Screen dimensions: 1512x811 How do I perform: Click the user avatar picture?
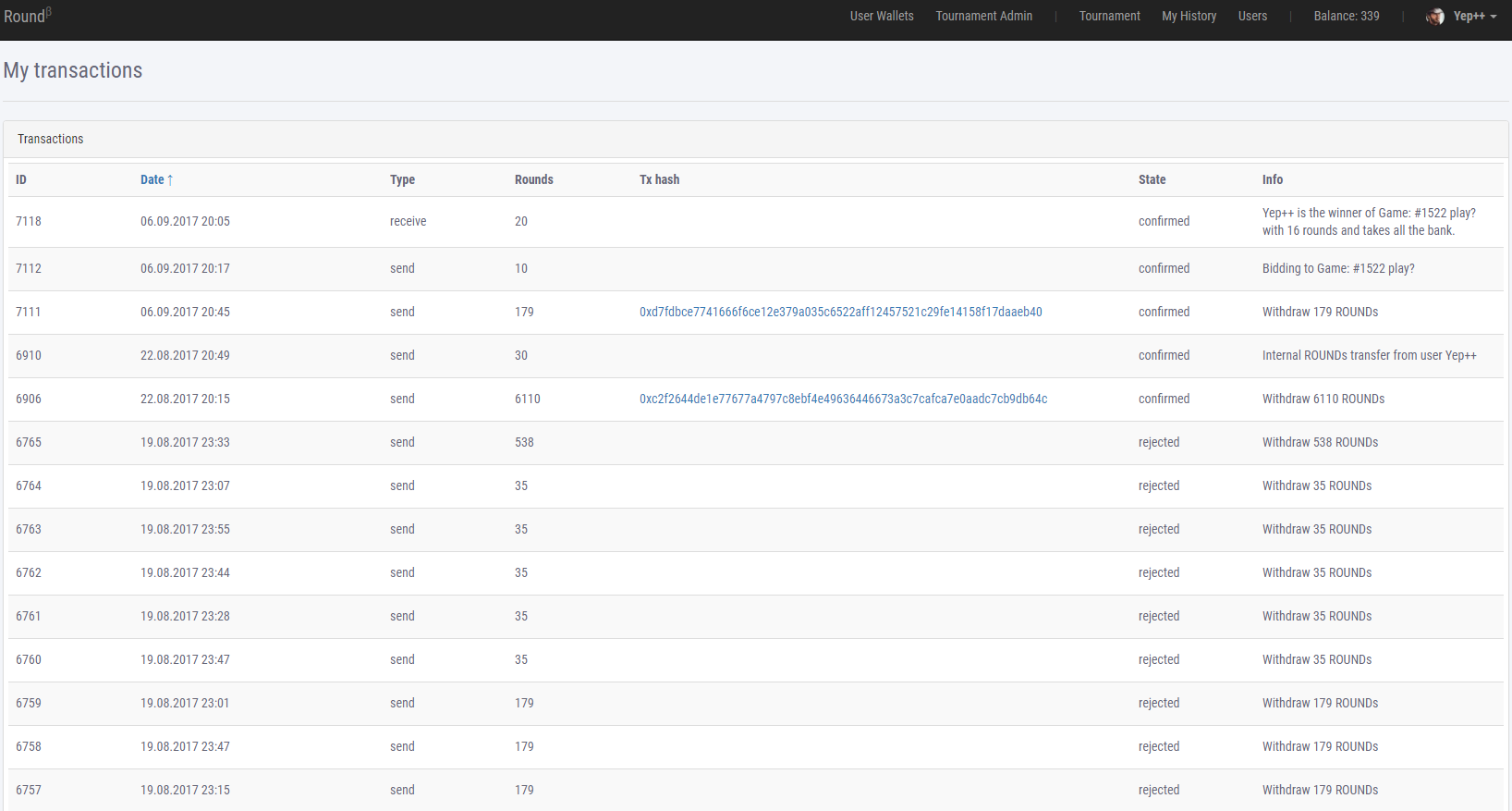tap(1434, 17)
